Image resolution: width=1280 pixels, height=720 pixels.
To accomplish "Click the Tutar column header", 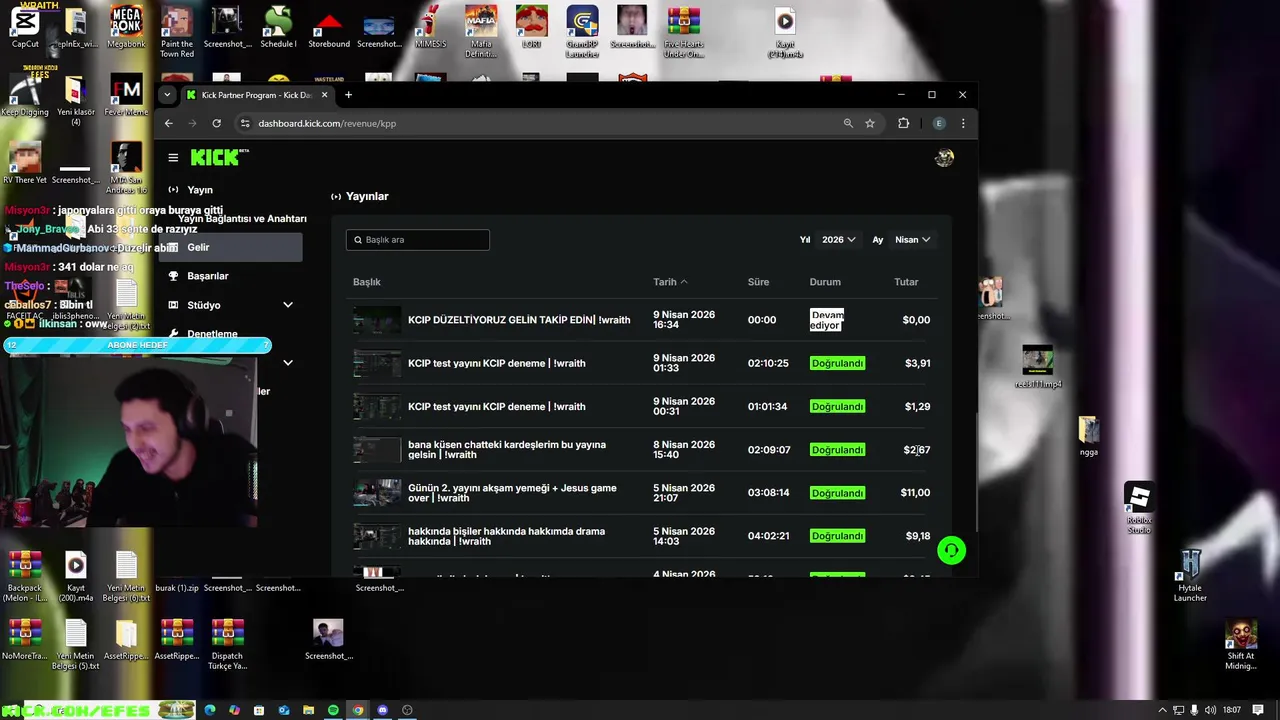I will coord(906,282).
